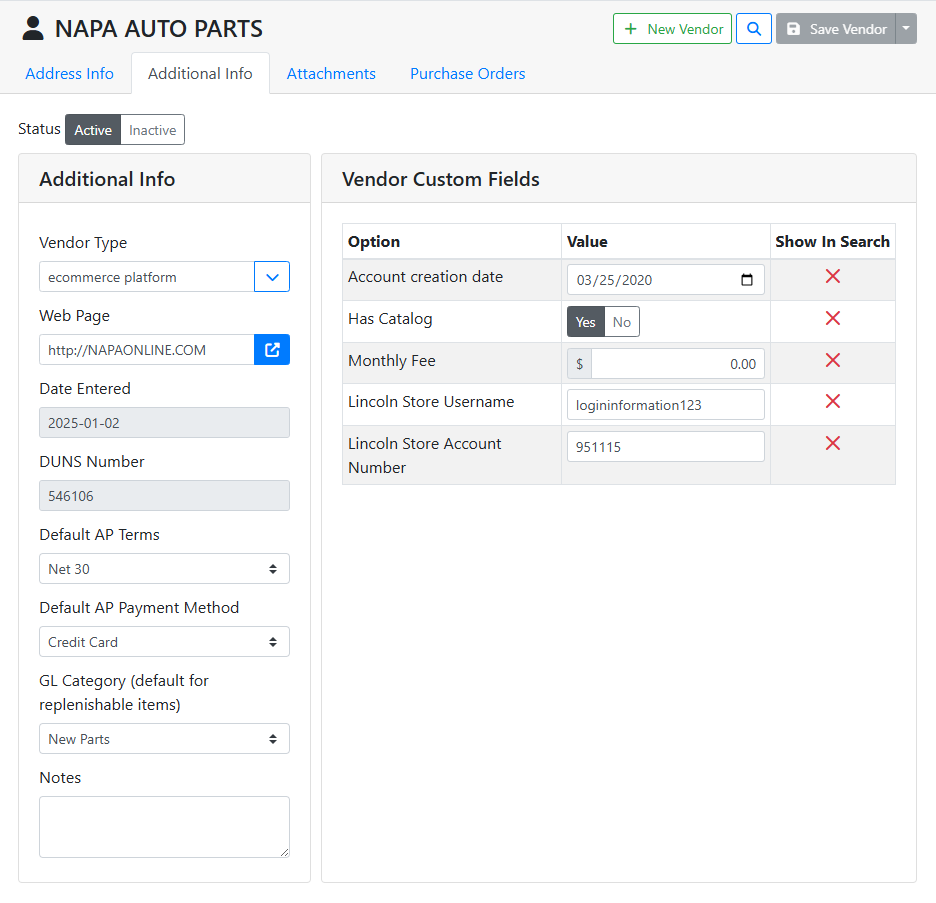The height and width of the screenshot is (903, 936).
Task: Open the Purchase Orders tab
Action: coord(467,74)
